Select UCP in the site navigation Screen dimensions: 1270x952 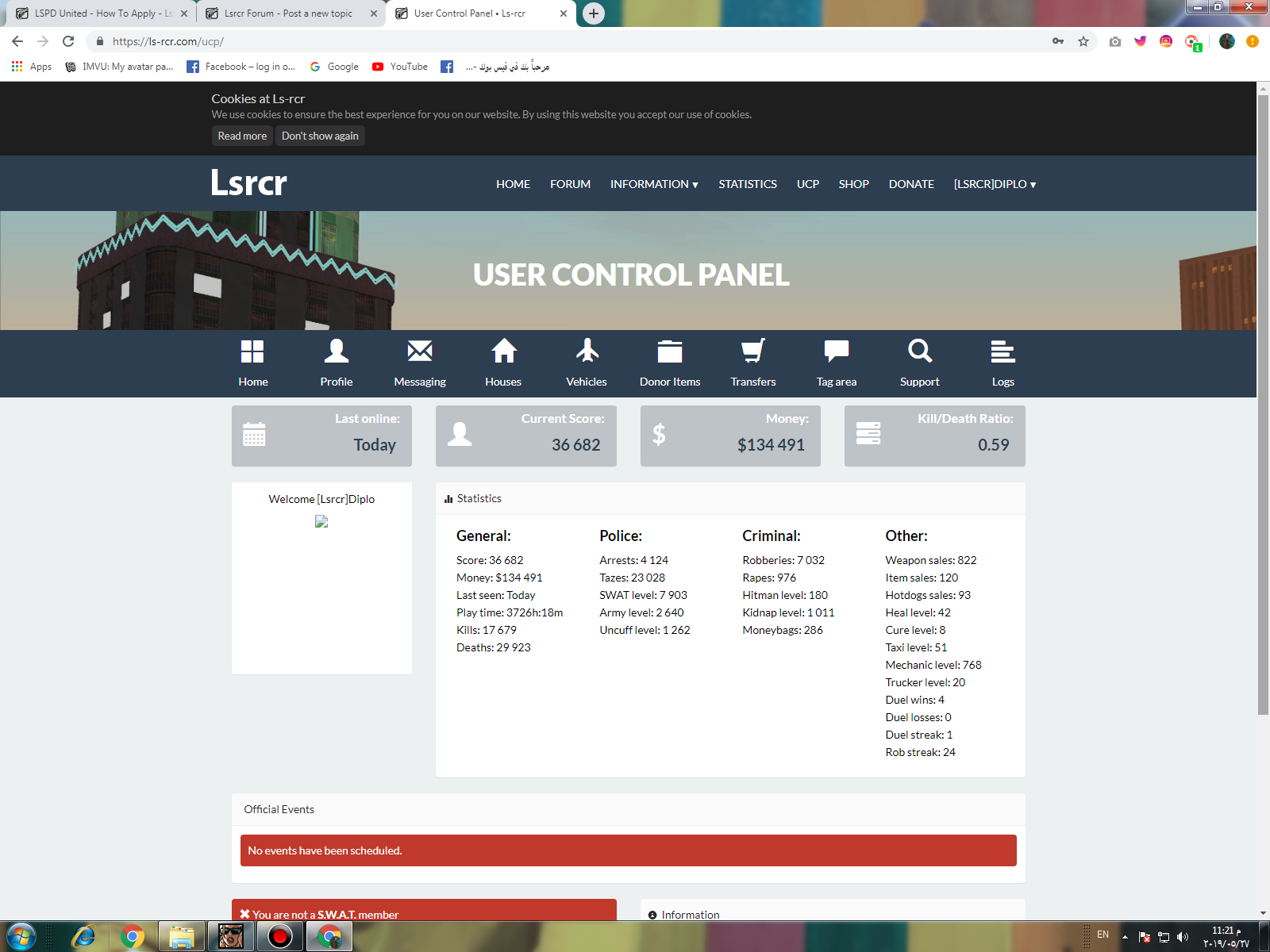808,184
